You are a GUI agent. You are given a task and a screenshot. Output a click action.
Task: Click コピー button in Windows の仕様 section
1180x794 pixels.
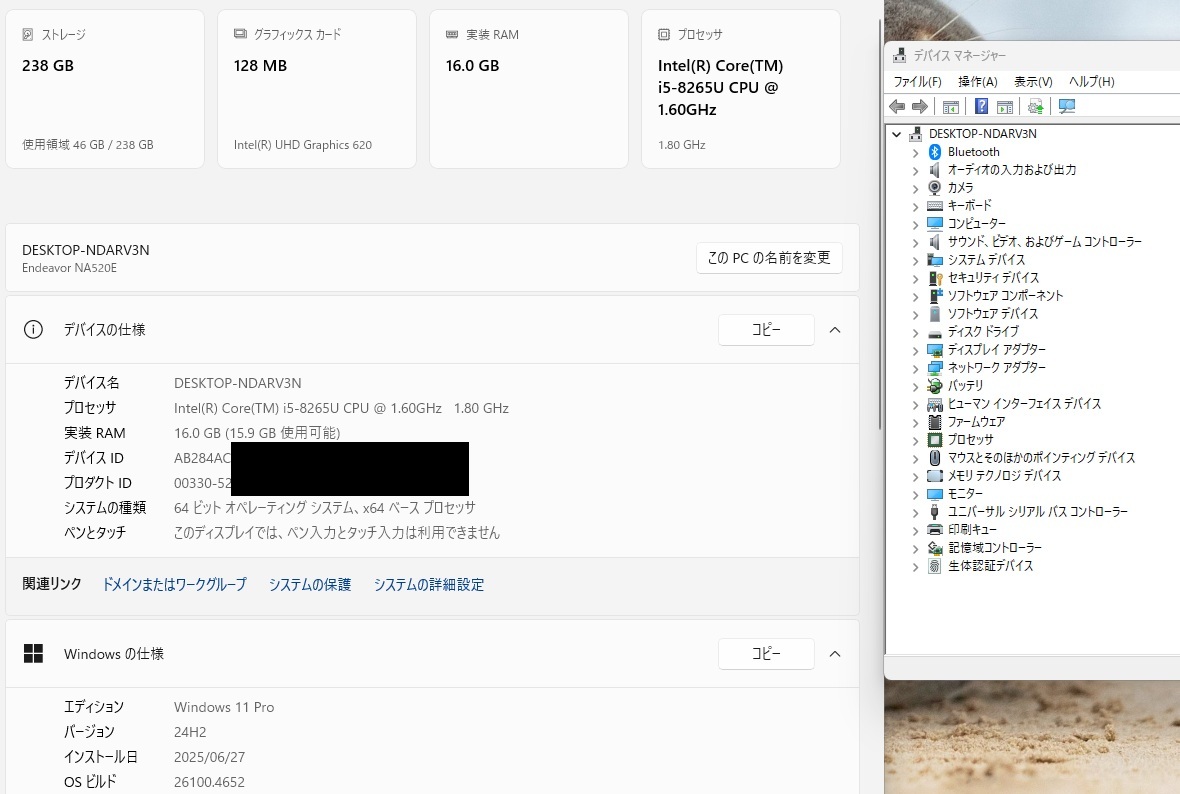pos(766,653)
